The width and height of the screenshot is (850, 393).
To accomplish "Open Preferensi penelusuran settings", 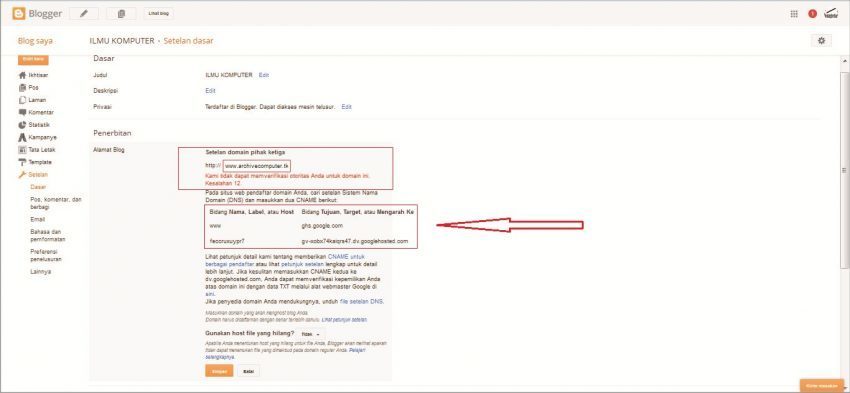I will point(46,255).
